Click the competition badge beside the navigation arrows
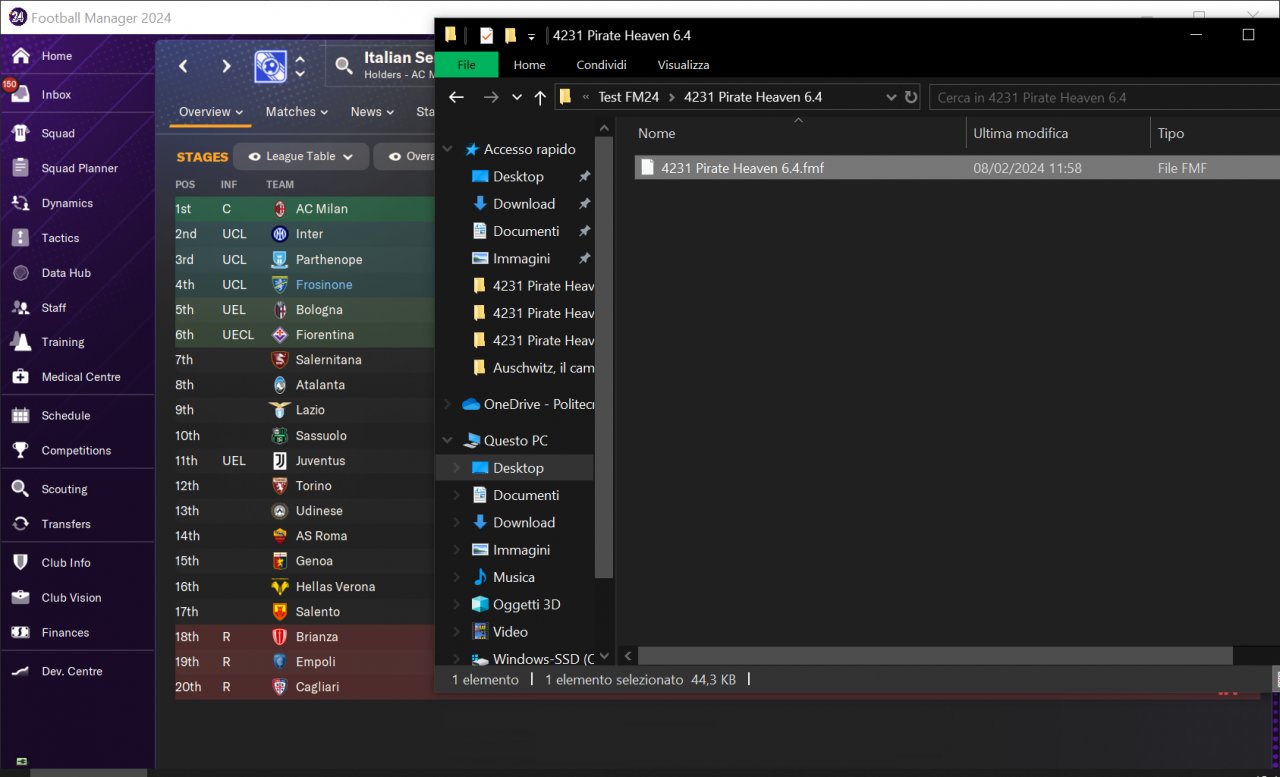 [x=270, y=67]
